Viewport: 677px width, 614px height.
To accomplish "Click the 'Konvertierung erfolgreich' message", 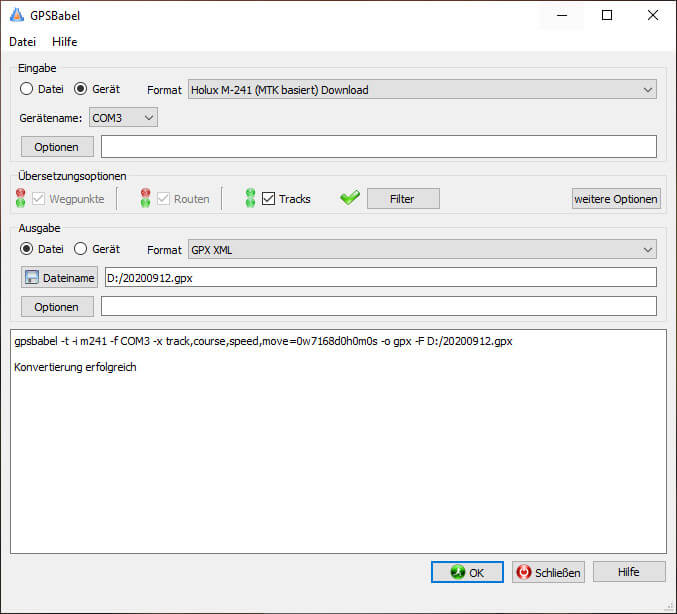I will click(75, 367).
